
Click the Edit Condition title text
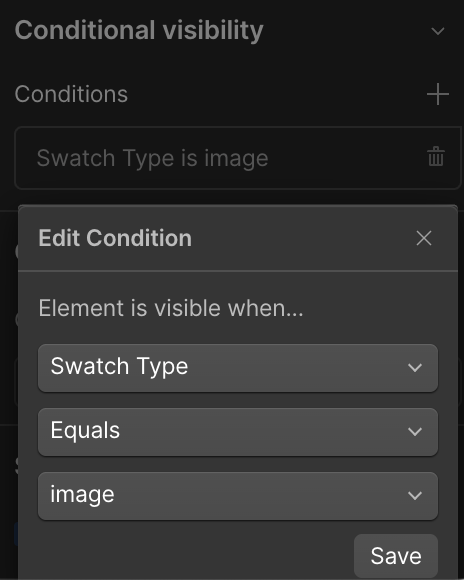coord(115,238)
